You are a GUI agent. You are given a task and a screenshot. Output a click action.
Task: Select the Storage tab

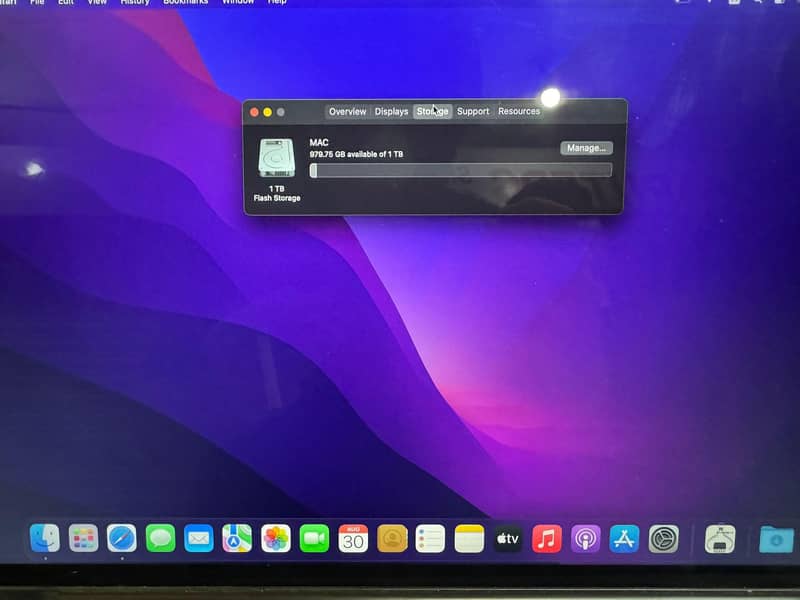click(x=432, y=111)
